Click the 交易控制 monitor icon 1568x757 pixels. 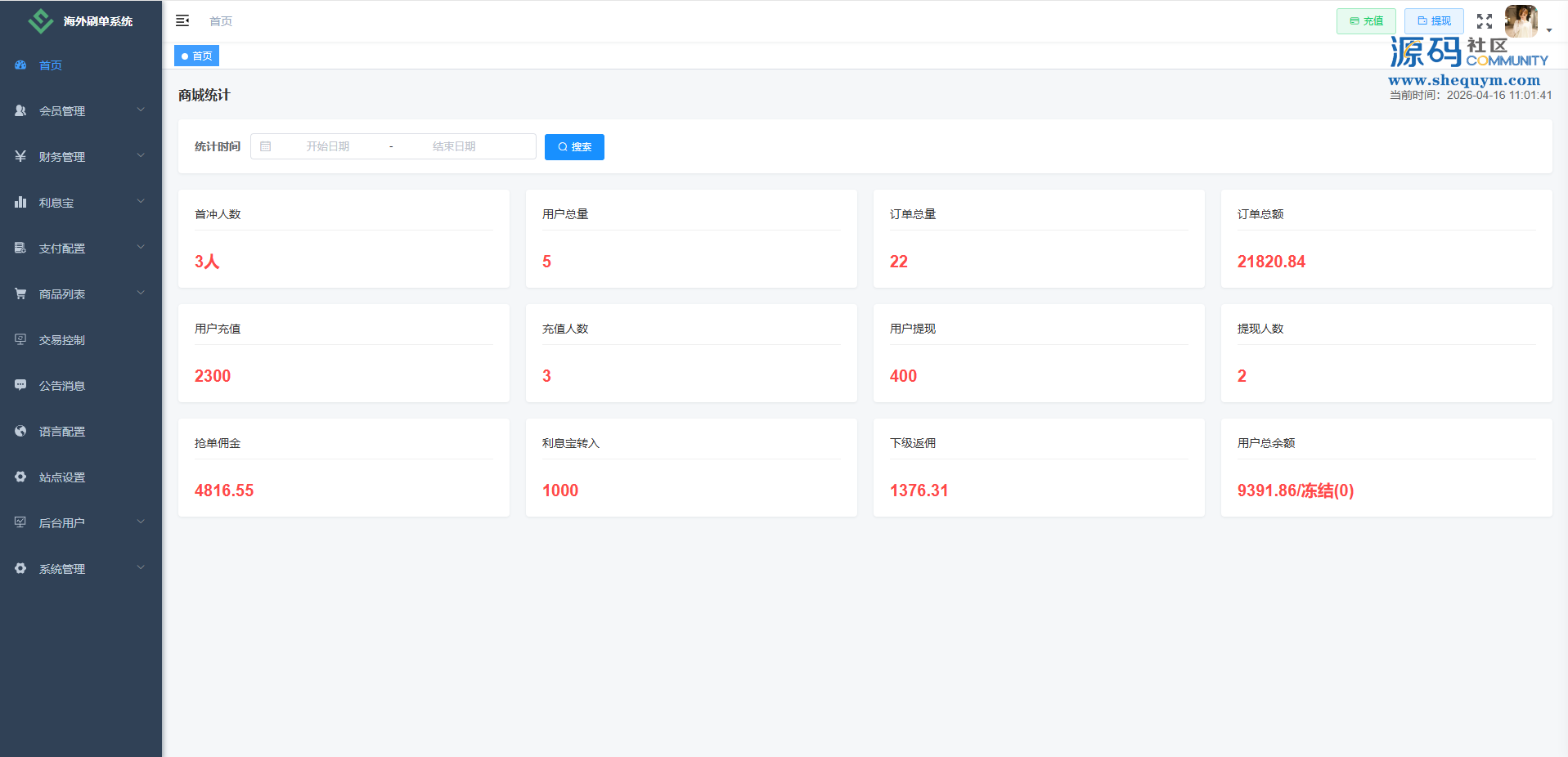[20, 339]
